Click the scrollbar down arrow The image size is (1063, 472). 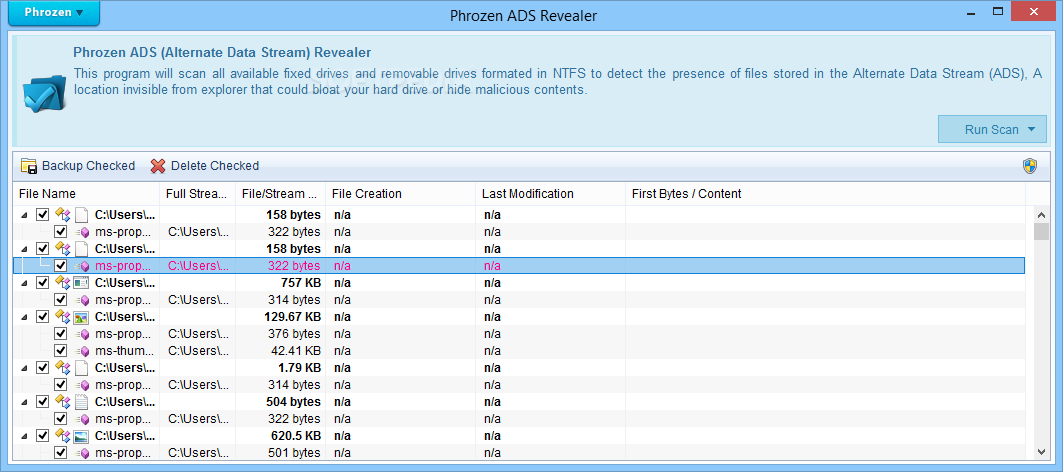coord(1041,452)
